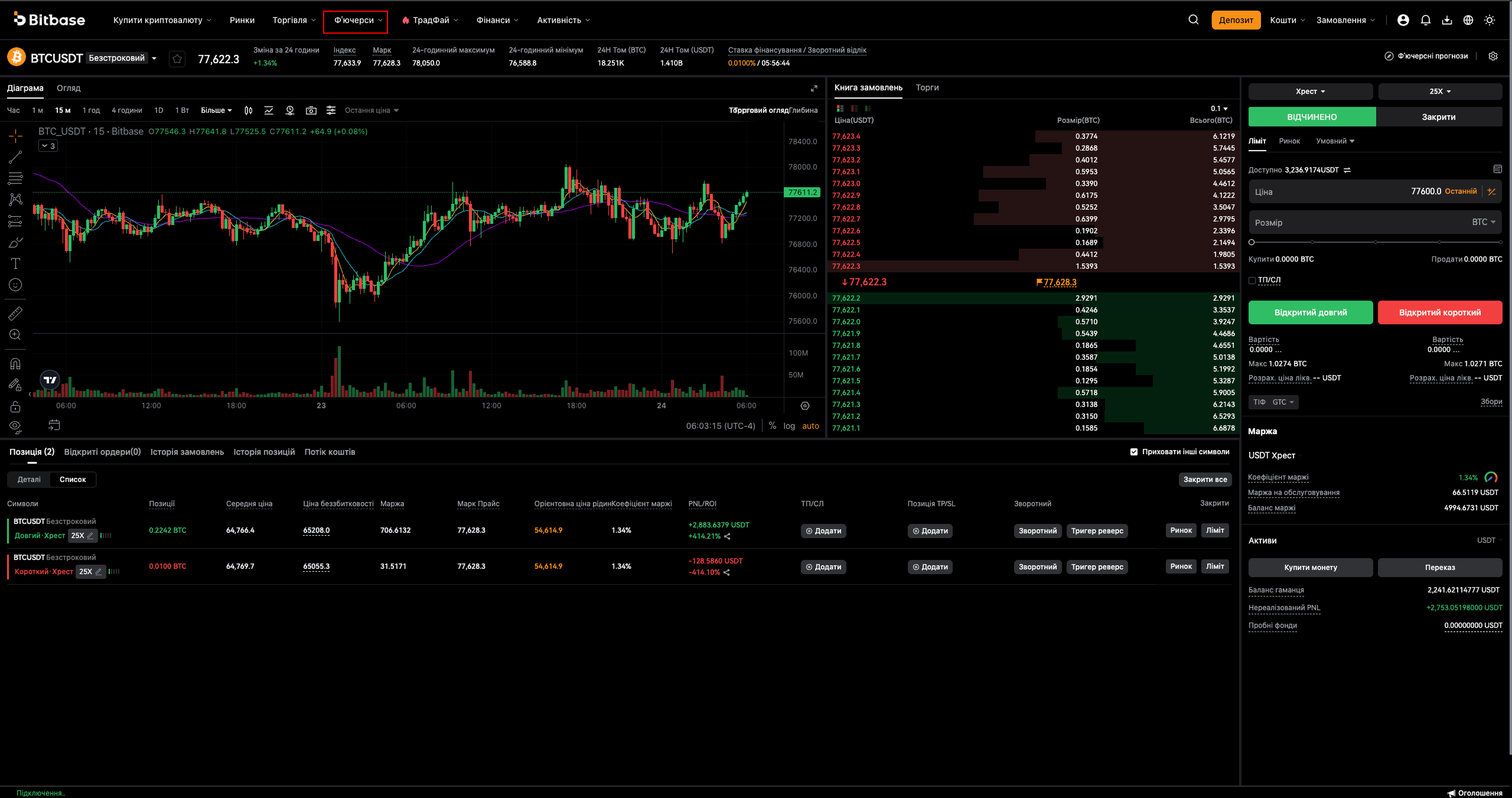1512x798 pixels.
Task: Open the Потік коштів tab
Action: click(x=330, y=452)
